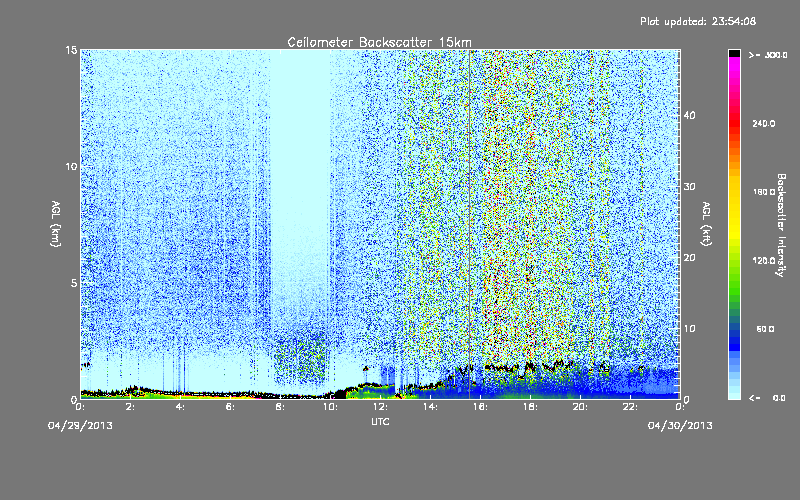Click the '22:' hour tick label
This screenshot has height=500, width=800.
631,407
